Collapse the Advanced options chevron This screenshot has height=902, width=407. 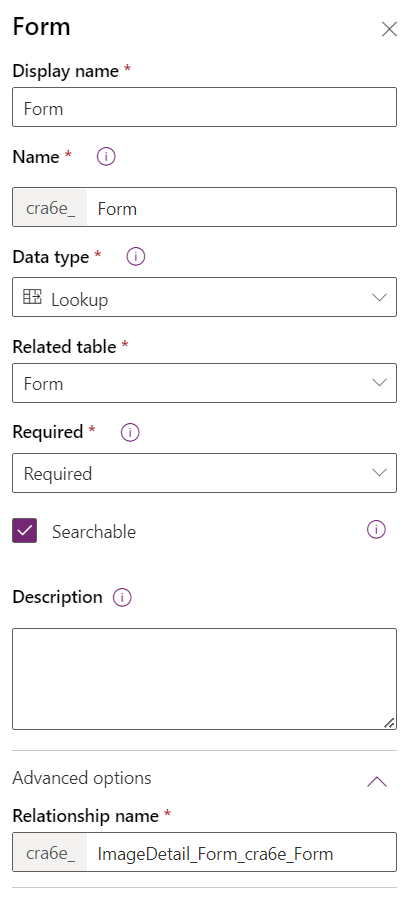pyautogui.click(x=377, y=781)
